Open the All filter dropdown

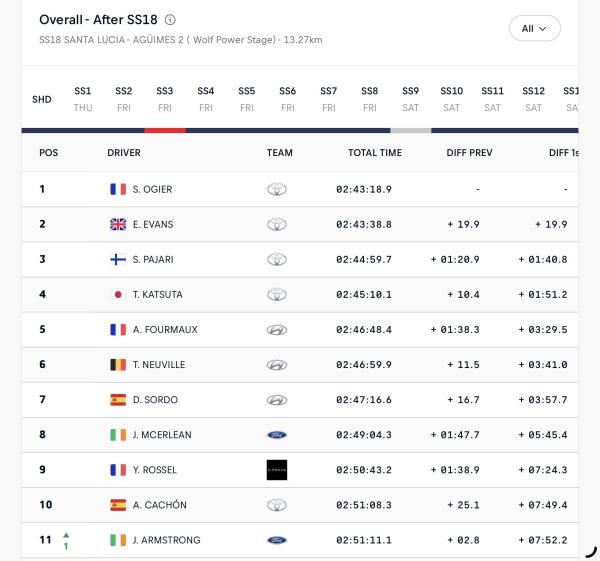(x=535, y=28)
